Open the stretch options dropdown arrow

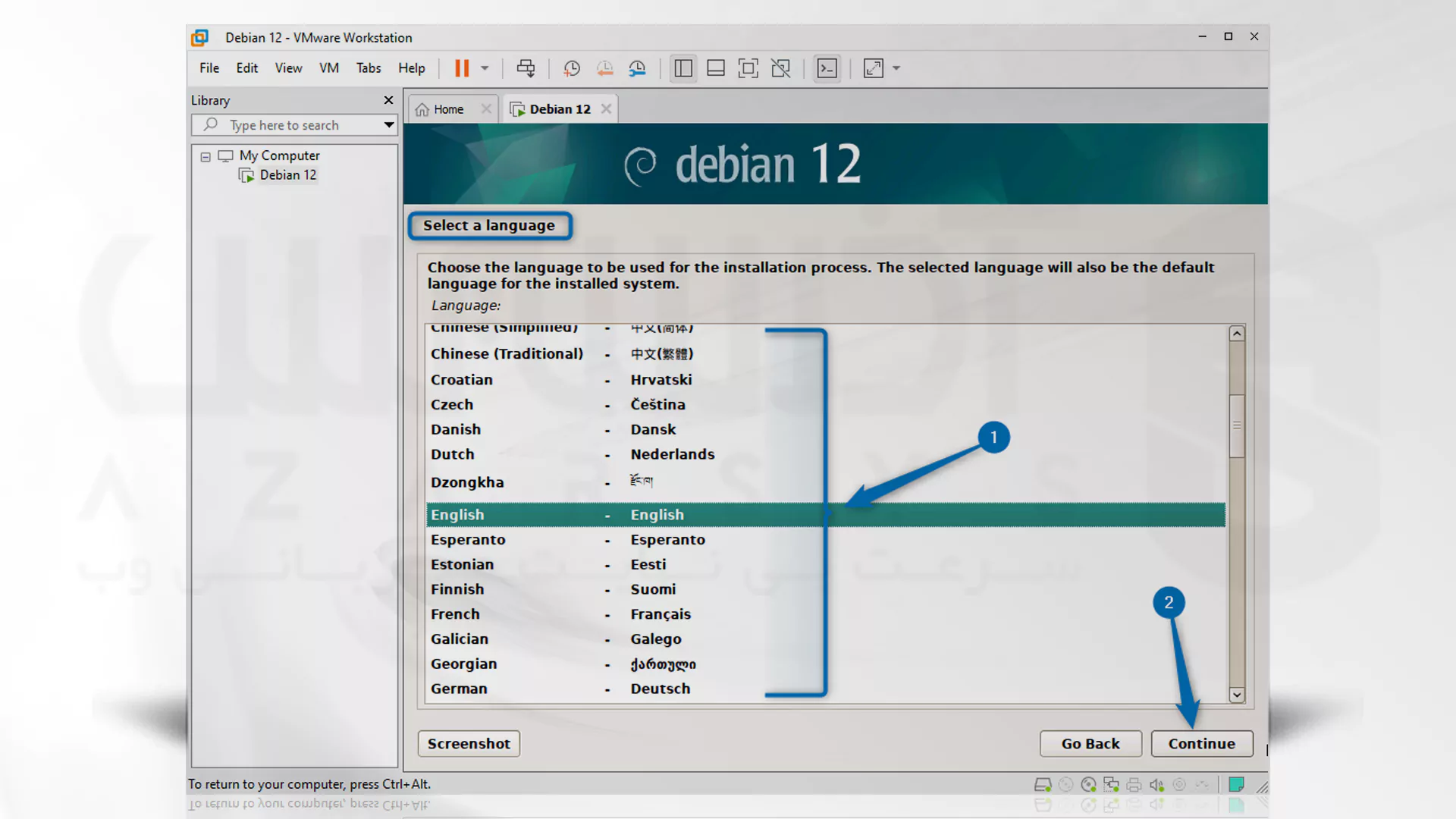pos(896,68)
